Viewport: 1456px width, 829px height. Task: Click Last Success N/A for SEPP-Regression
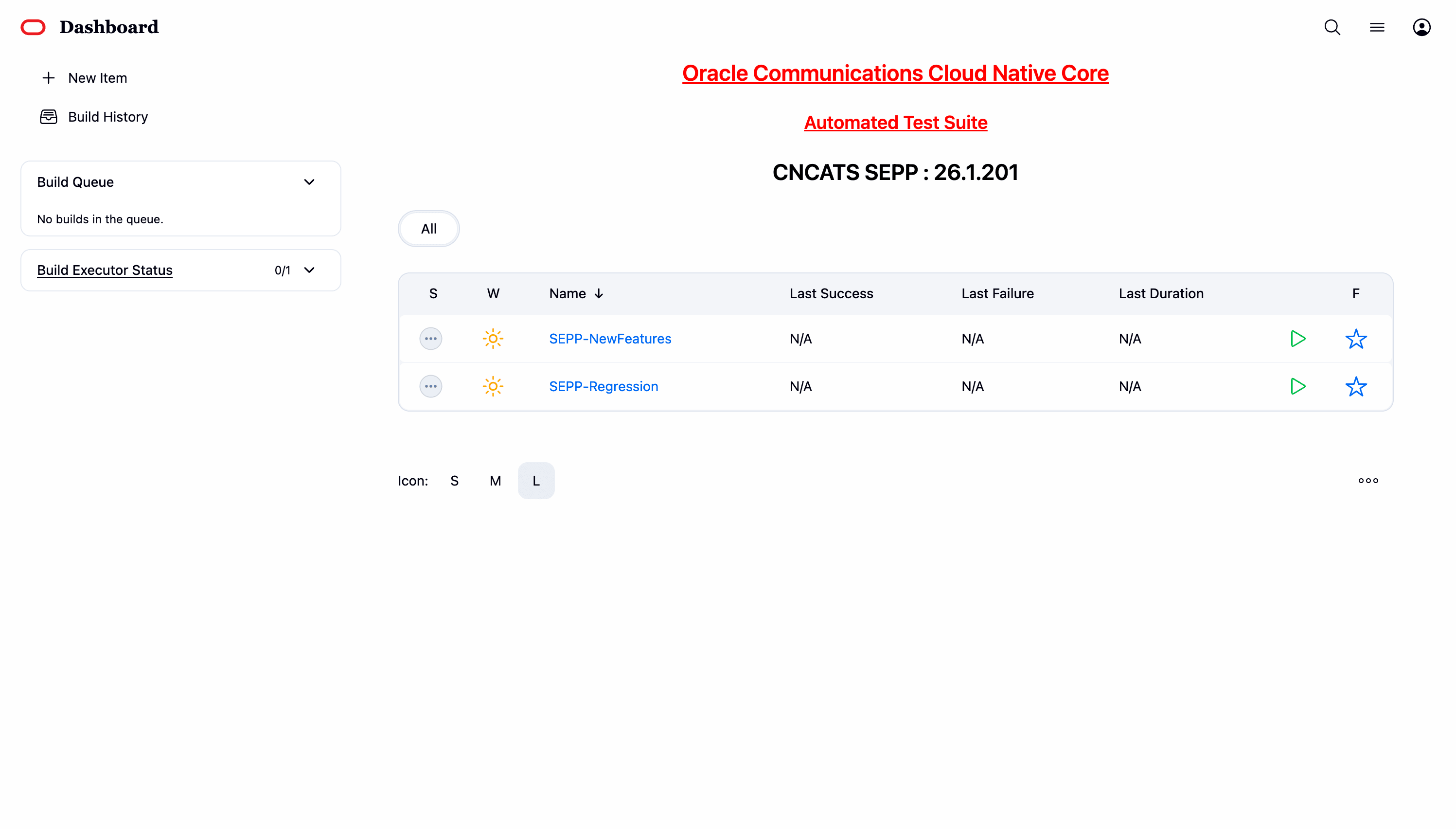(800, 387)
